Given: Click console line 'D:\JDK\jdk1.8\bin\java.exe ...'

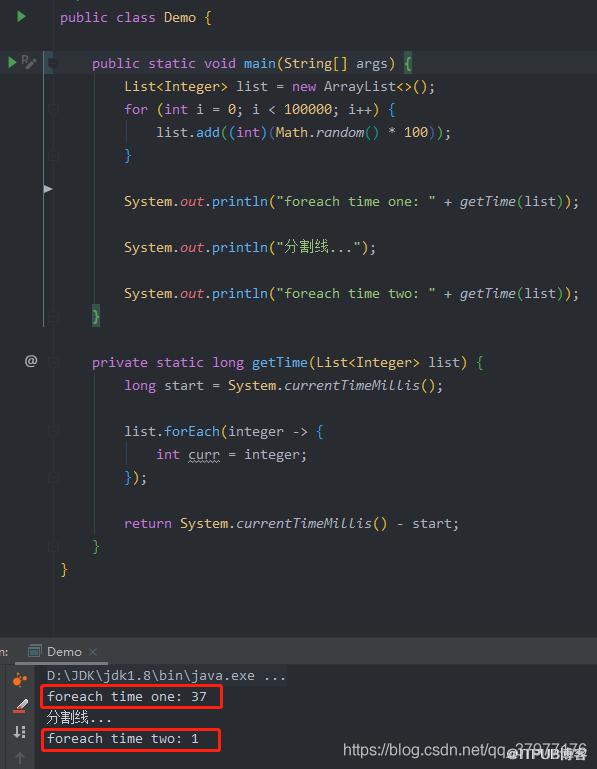Looking at the screenshot, I should pyautogui.click(x=166, y=676).
